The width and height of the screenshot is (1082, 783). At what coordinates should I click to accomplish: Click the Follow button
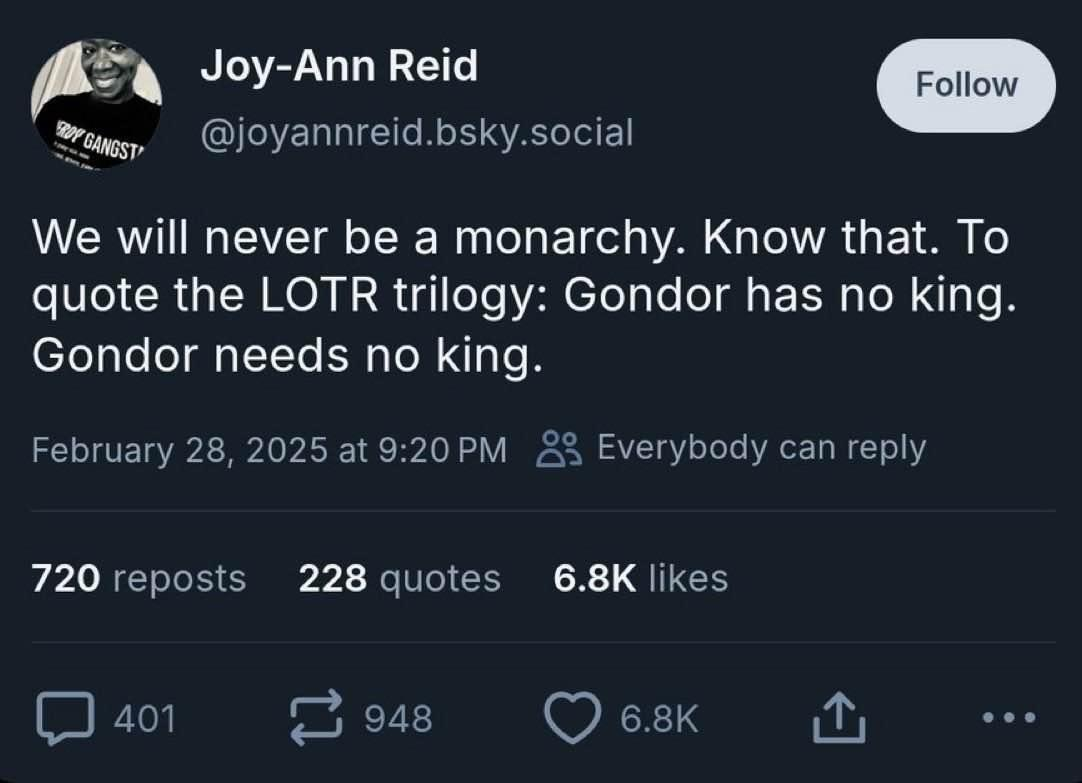click(x=965, y=86)
